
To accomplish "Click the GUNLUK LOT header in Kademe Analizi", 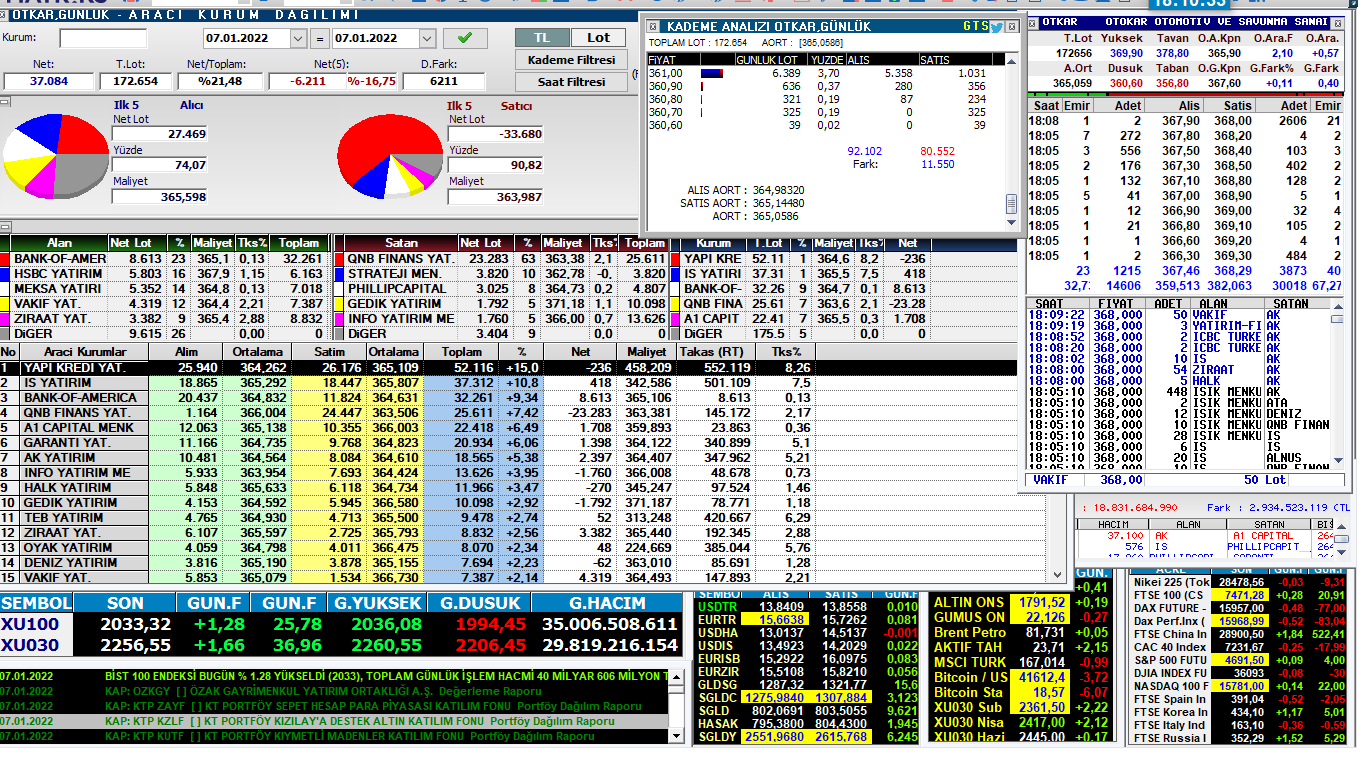I will point(768,60).
